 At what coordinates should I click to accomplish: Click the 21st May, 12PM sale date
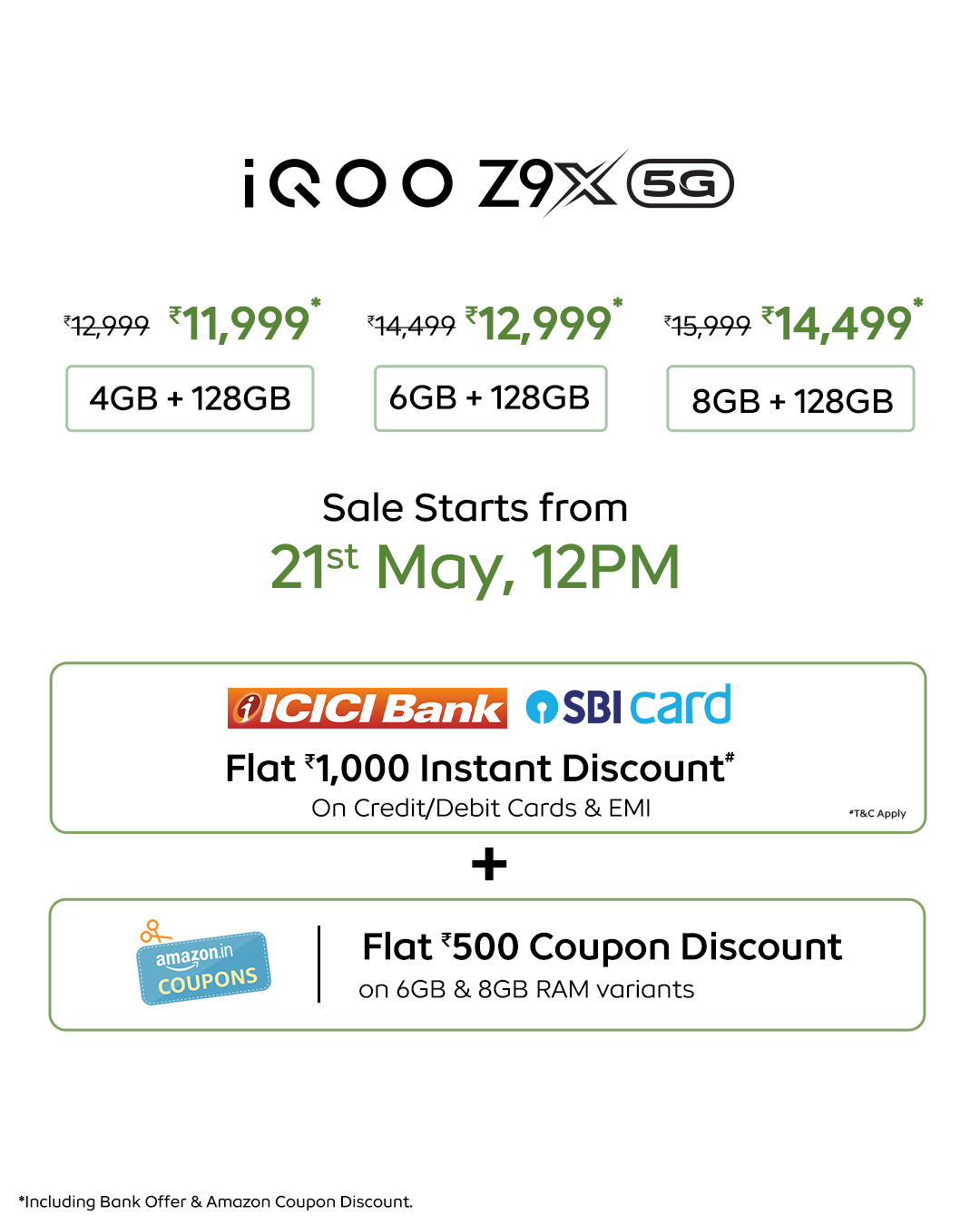click(475, 567)
